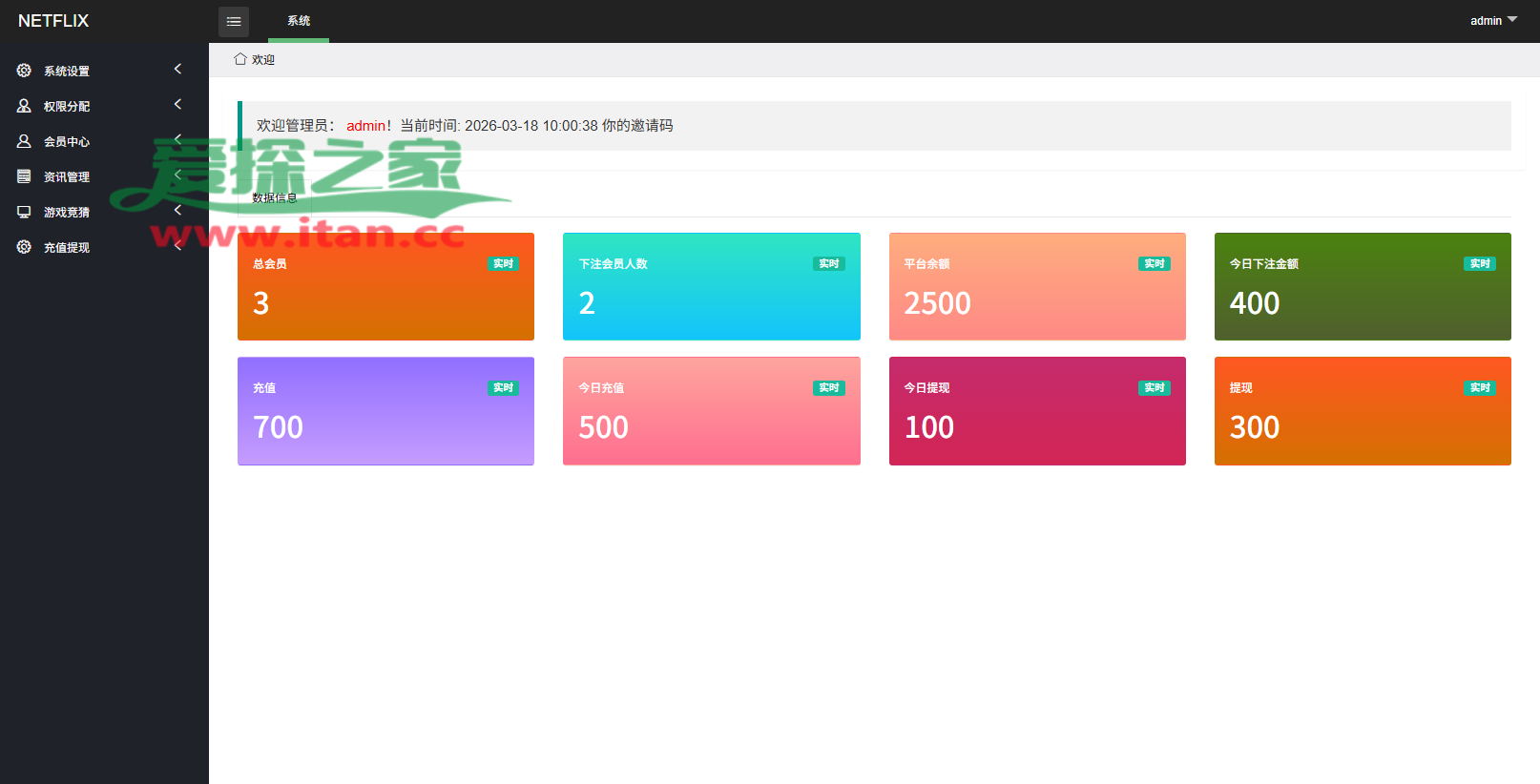The height and width of the screenshot is (784, 1540).
Task: Open the admin user dropdown
Action: [x=1492, y=20]
